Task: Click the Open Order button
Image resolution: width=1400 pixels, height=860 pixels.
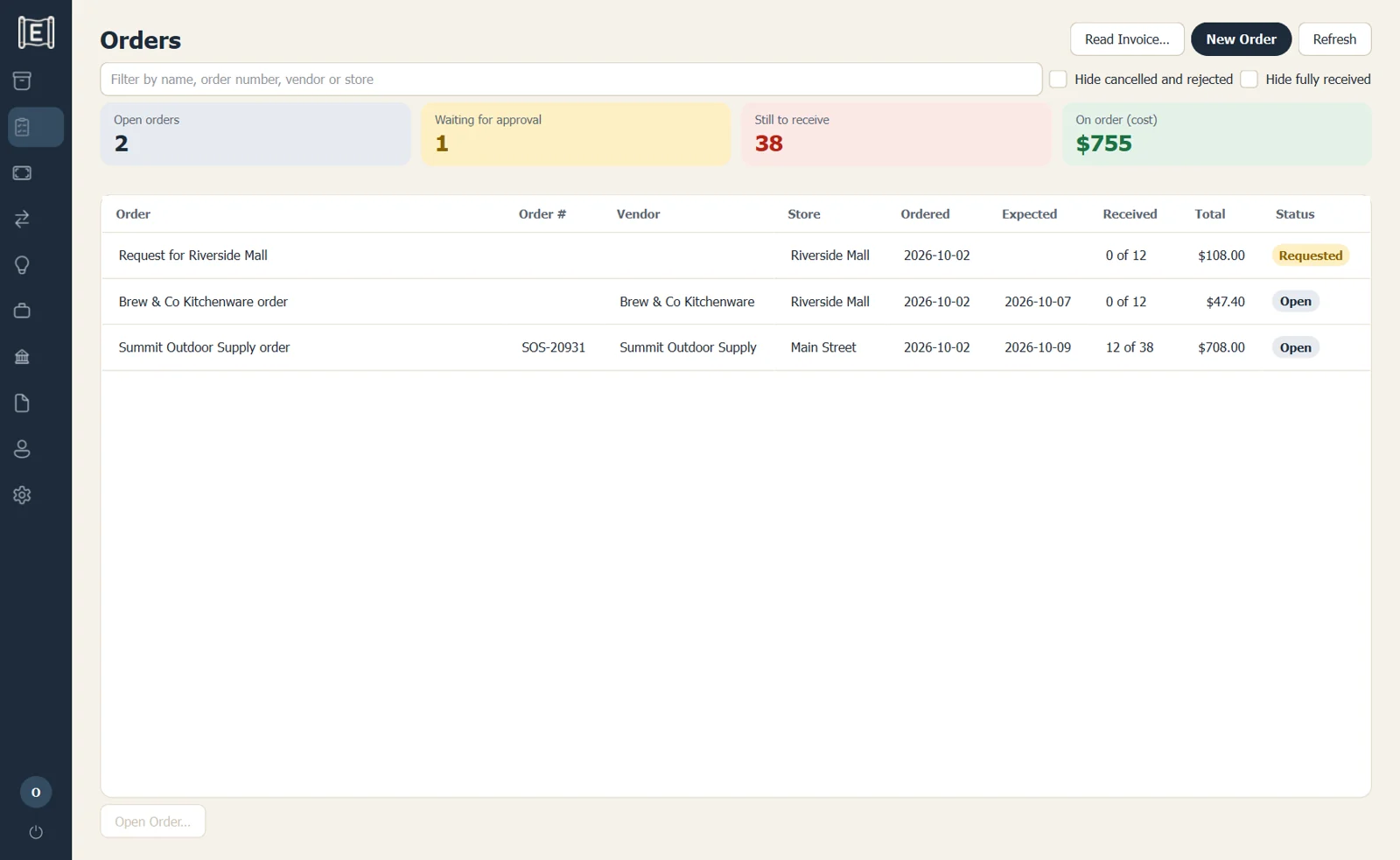Action: click(x=153, y=822)
